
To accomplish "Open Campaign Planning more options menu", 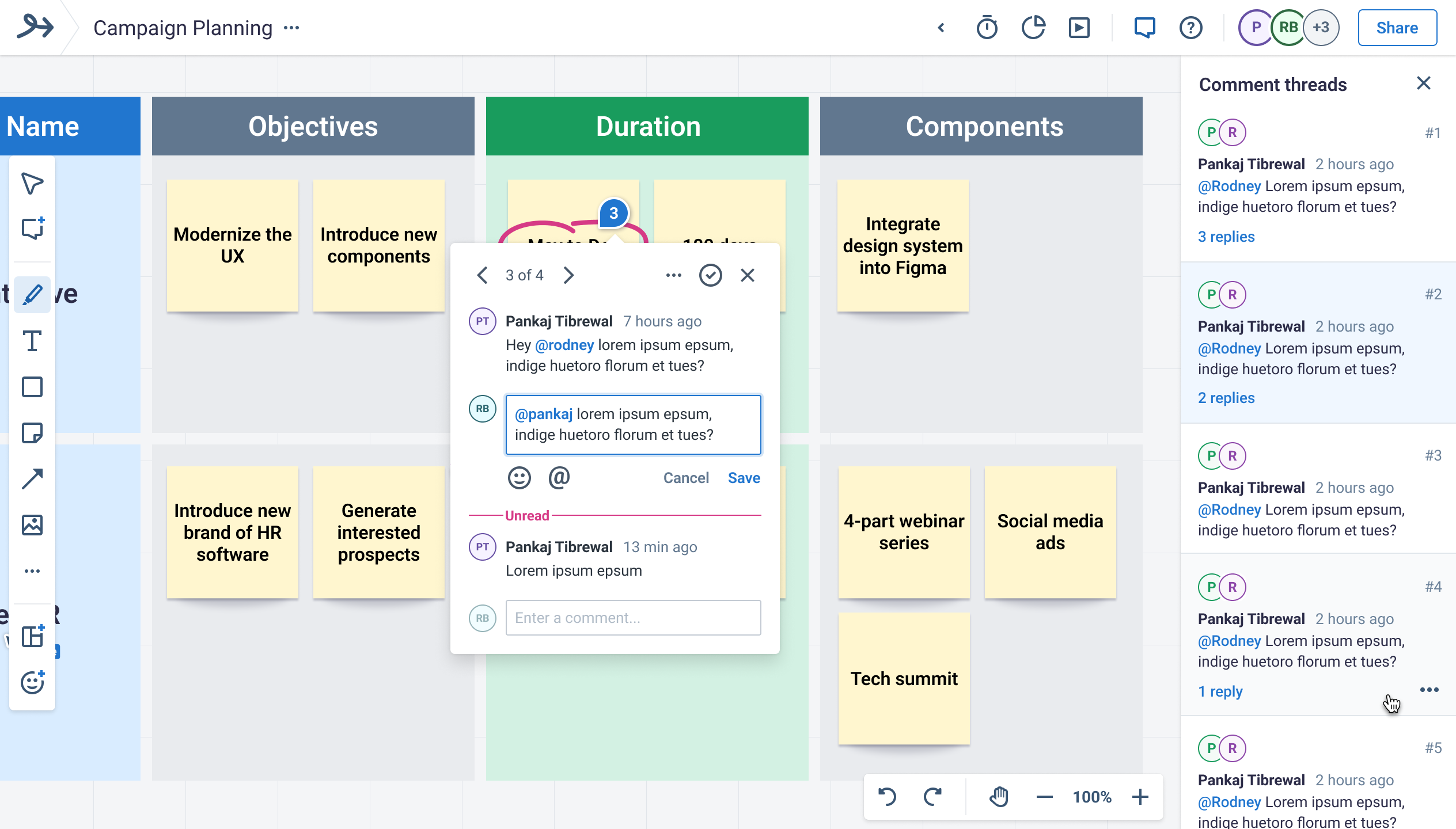I will 291,28.
